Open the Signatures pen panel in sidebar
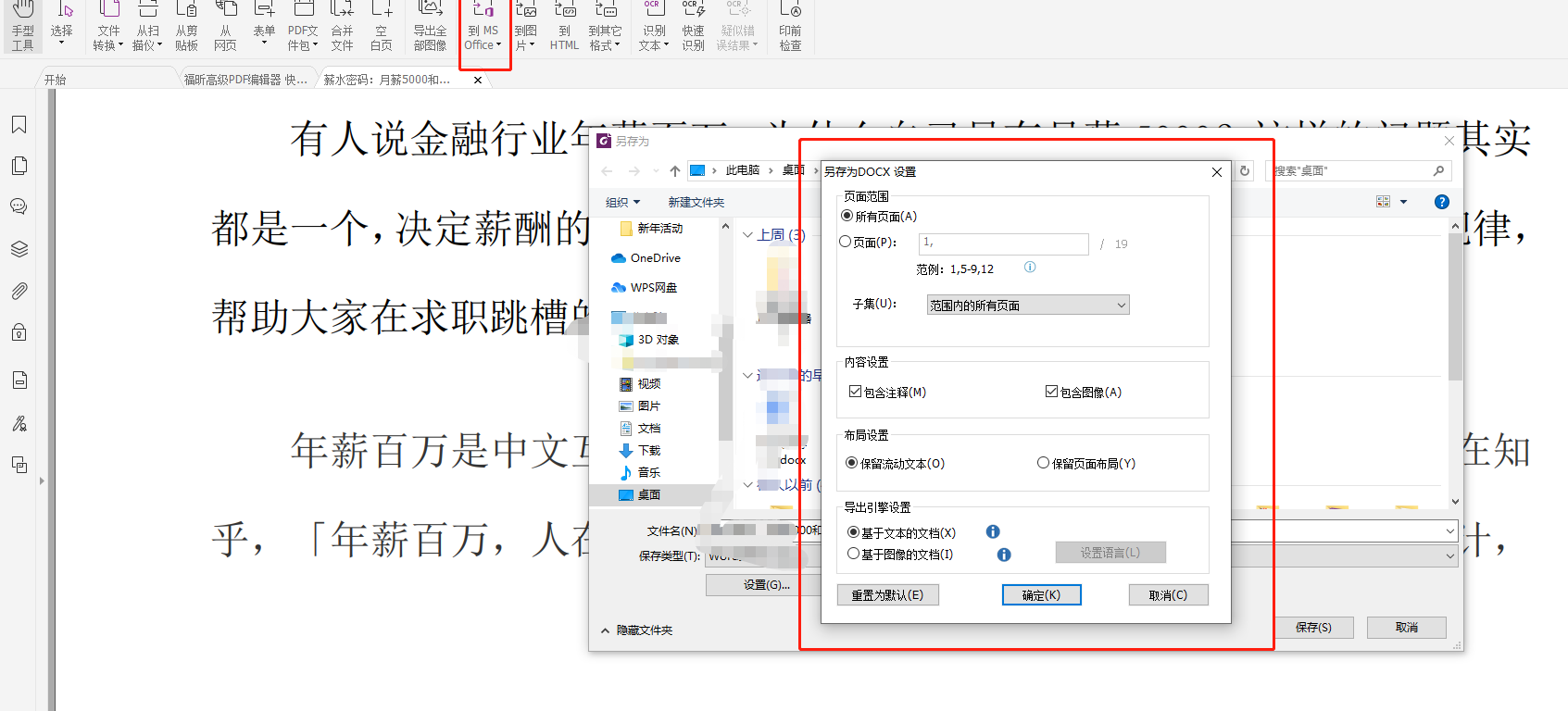The image size is (1568, 711). point(19,423)
